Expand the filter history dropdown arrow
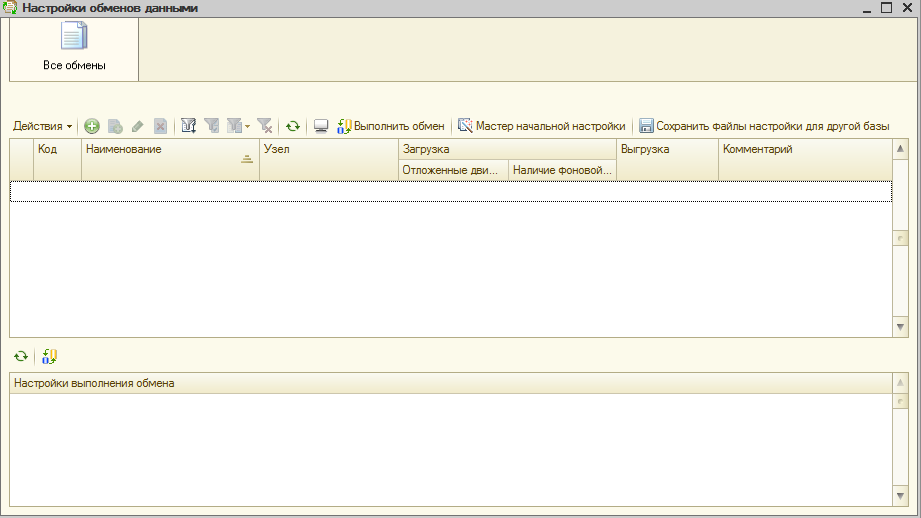921x518 pixels. pyautogui.click(x=247, y=126)
